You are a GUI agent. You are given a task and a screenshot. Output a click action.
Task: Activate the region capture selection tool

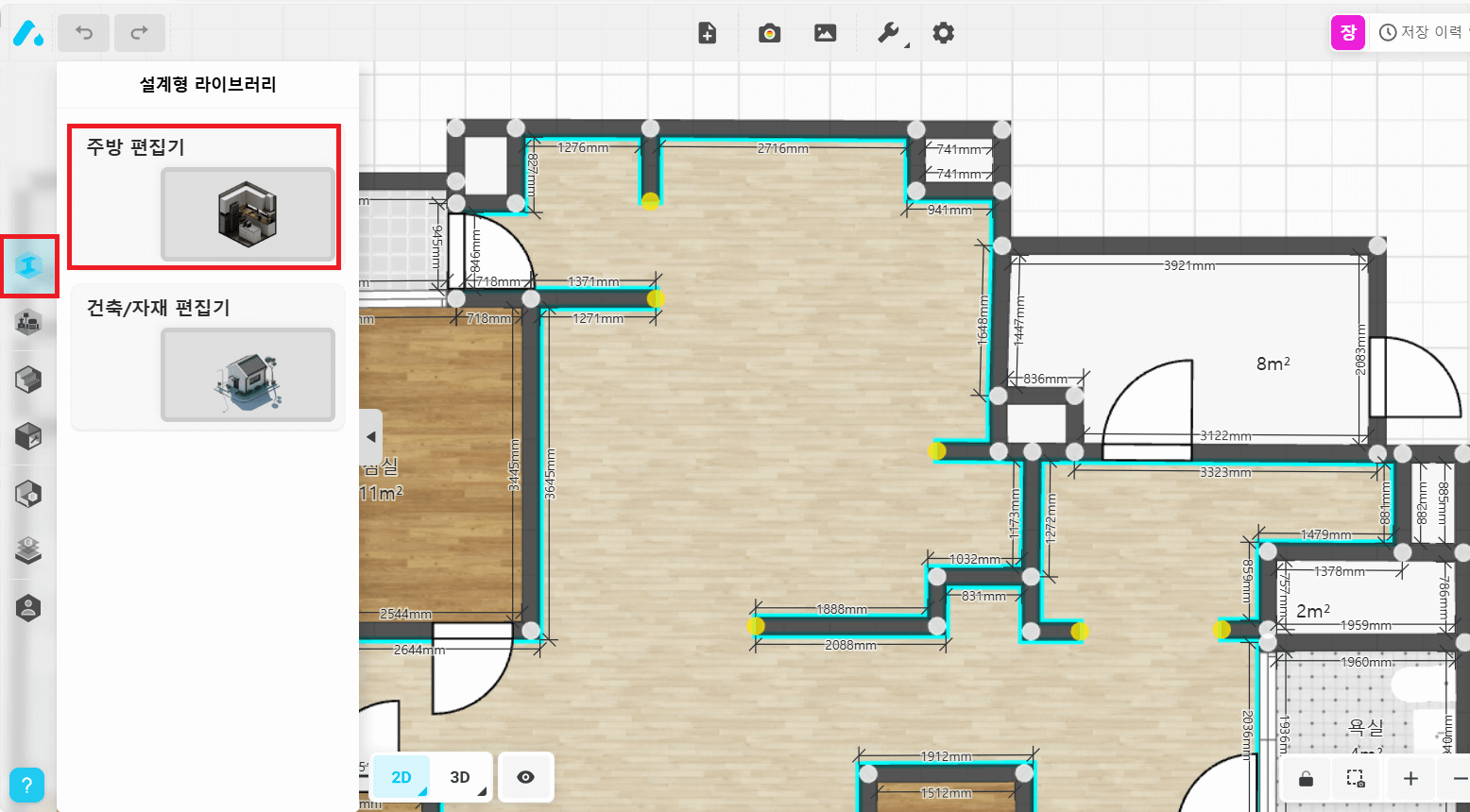click(x=1356, y=779)
